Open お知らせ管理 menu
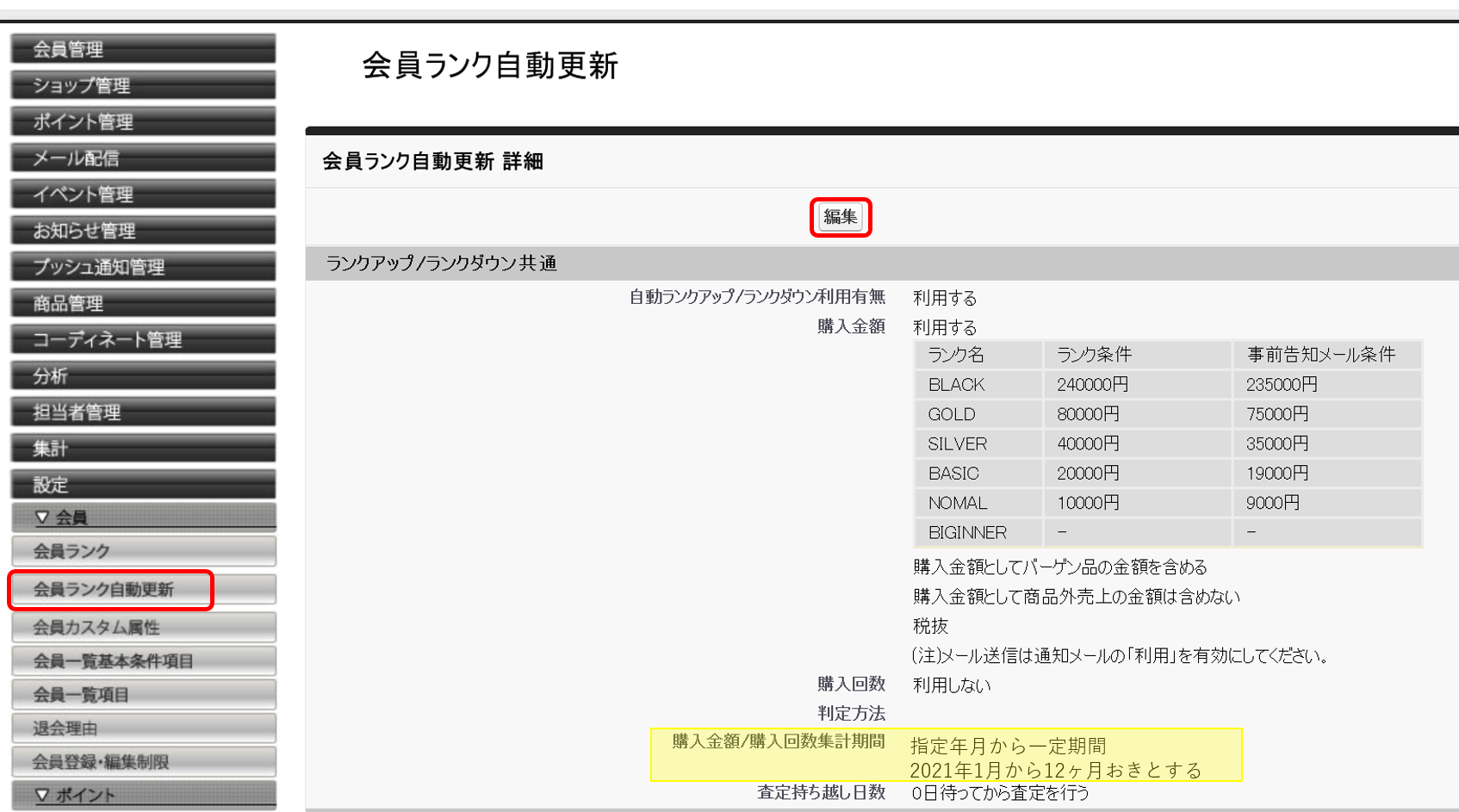This screenshot has width=1459, height=812. [143, 231]
